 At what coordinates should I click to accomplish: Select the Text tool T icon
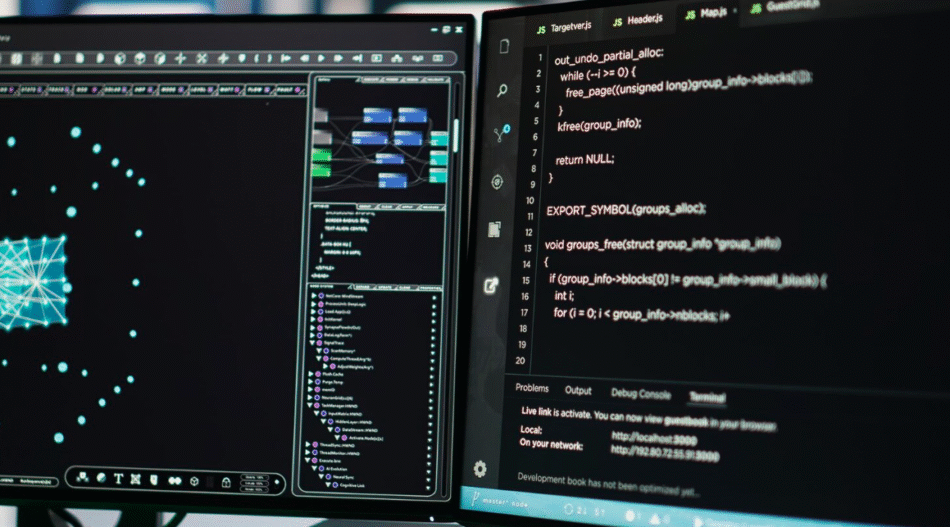click(118, 479)
